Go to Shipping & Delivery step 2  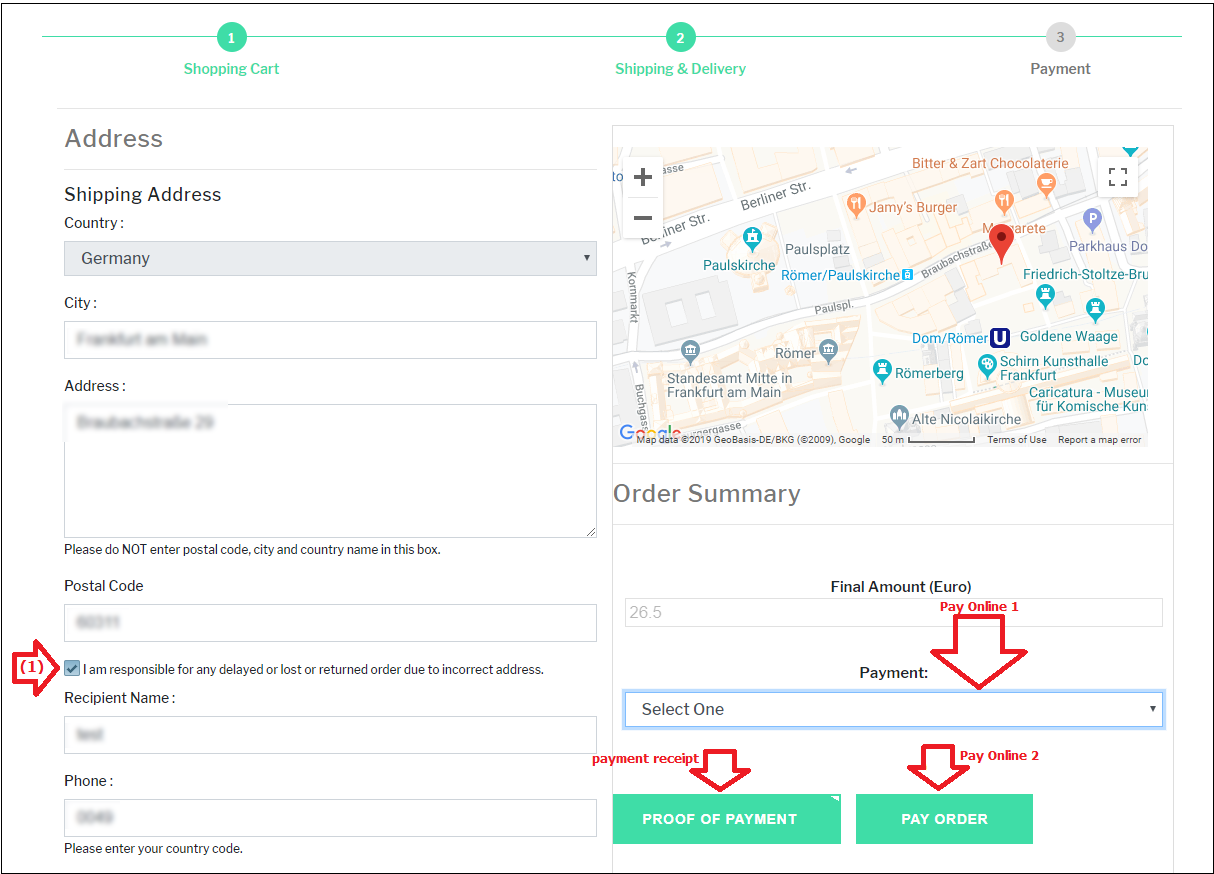680,39
